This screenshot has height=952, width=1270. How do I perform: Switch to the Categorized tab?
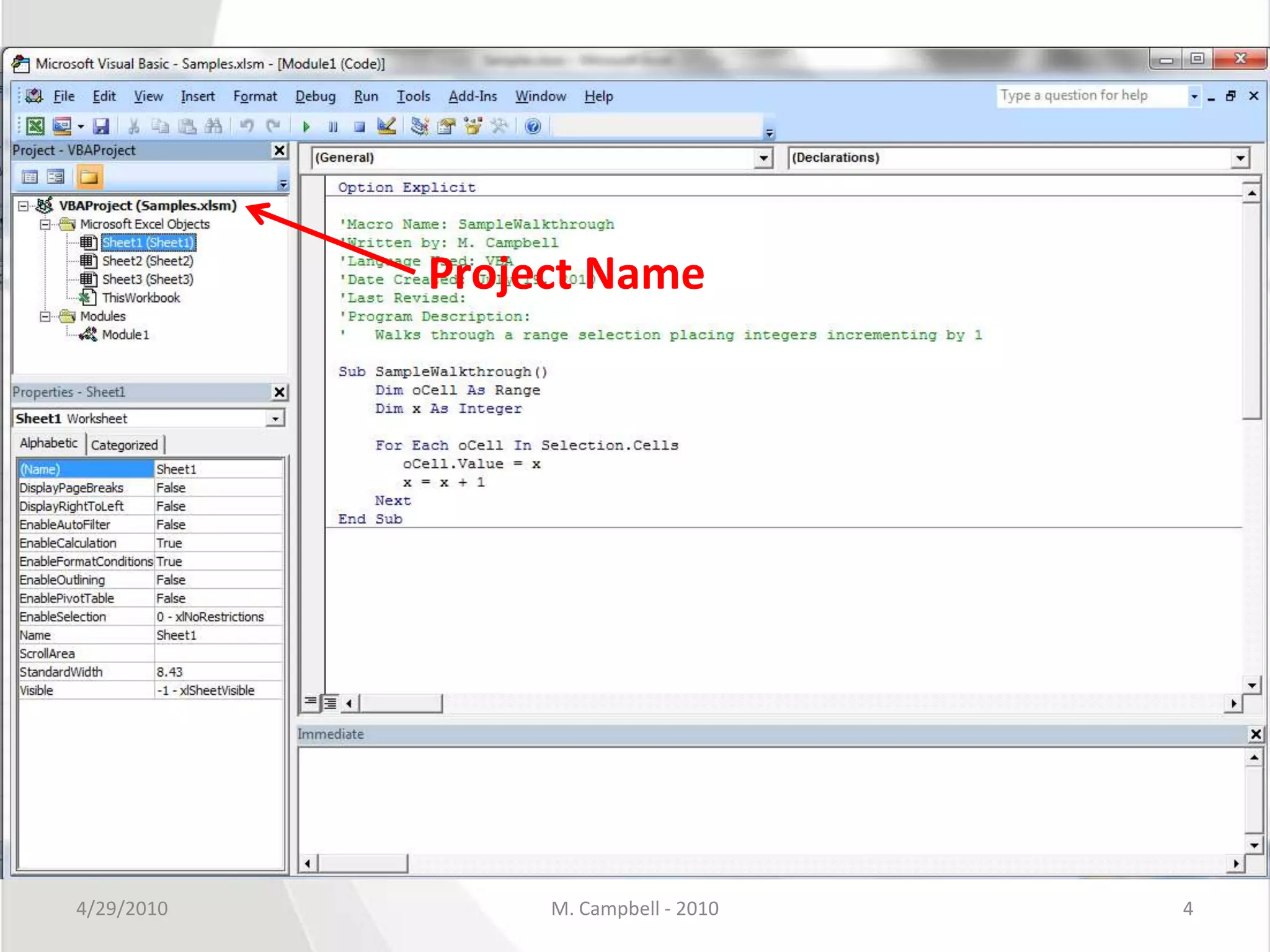point(125,445)
